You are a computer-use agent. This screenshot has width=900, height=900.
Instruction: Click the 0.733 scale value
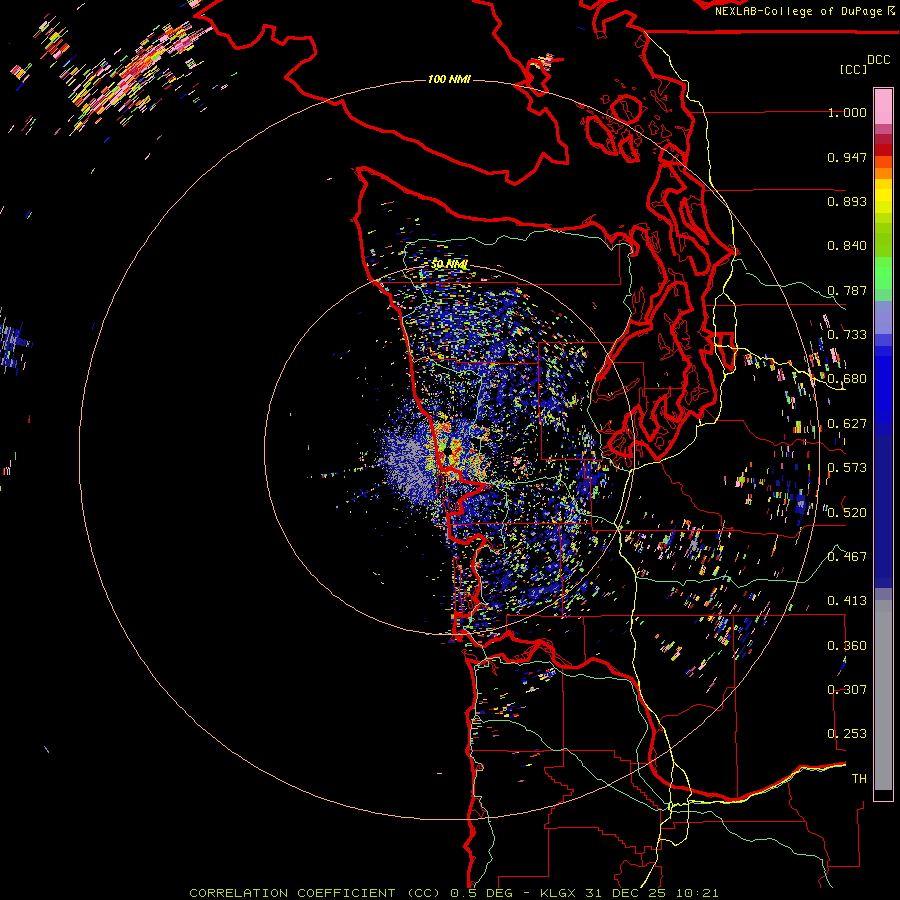[x=847, y=335]
